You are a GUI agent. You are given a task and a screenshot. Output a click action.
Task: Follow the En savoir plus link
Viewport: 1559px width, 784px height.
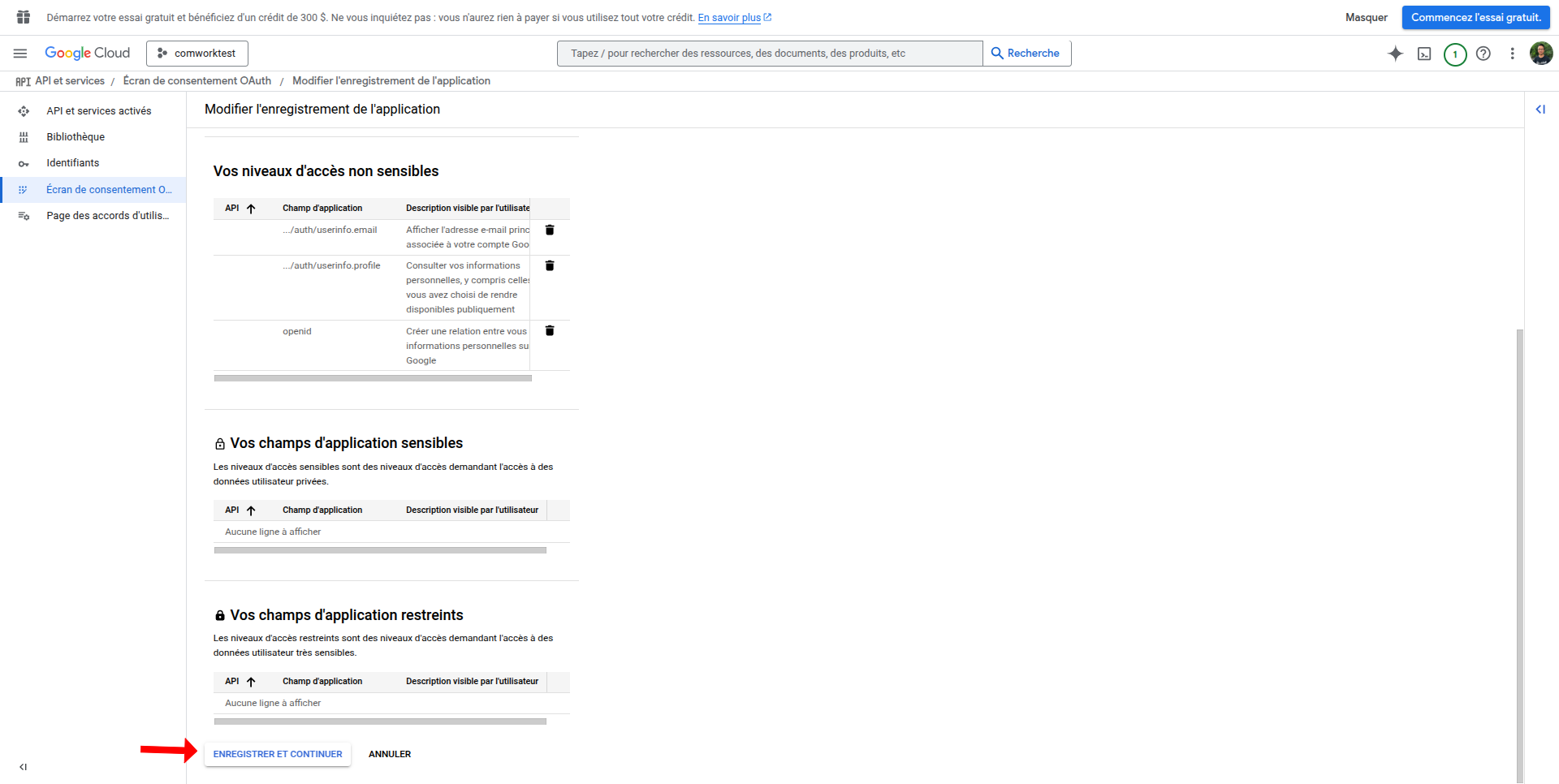click(x=729, y=18)
